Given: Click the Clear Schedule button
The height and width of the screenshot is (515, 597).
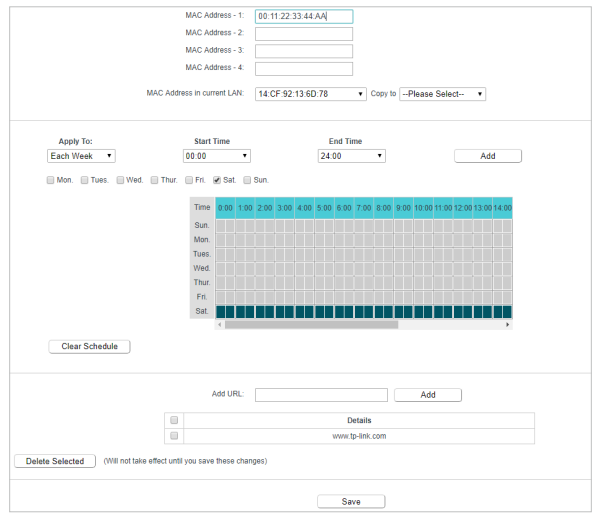Looking at the screenshot, I should coord(89,346).
